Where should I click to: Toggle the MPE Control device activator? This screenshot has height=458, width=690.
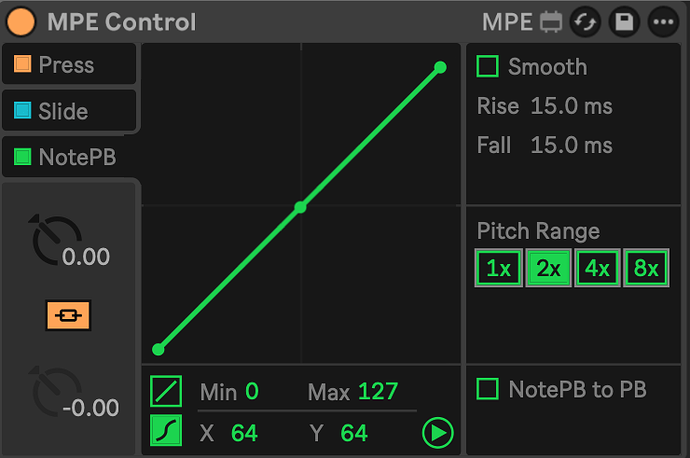point(21,21)
